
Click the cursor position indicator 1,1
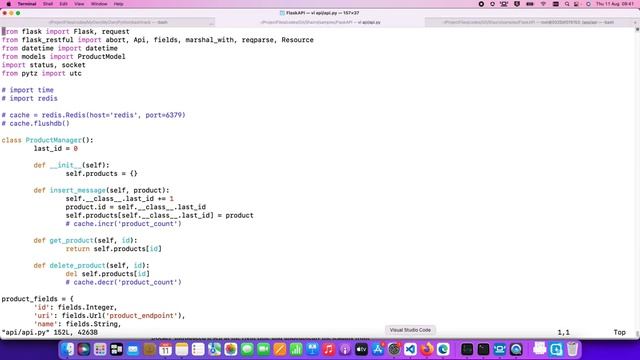pos(563,332)
